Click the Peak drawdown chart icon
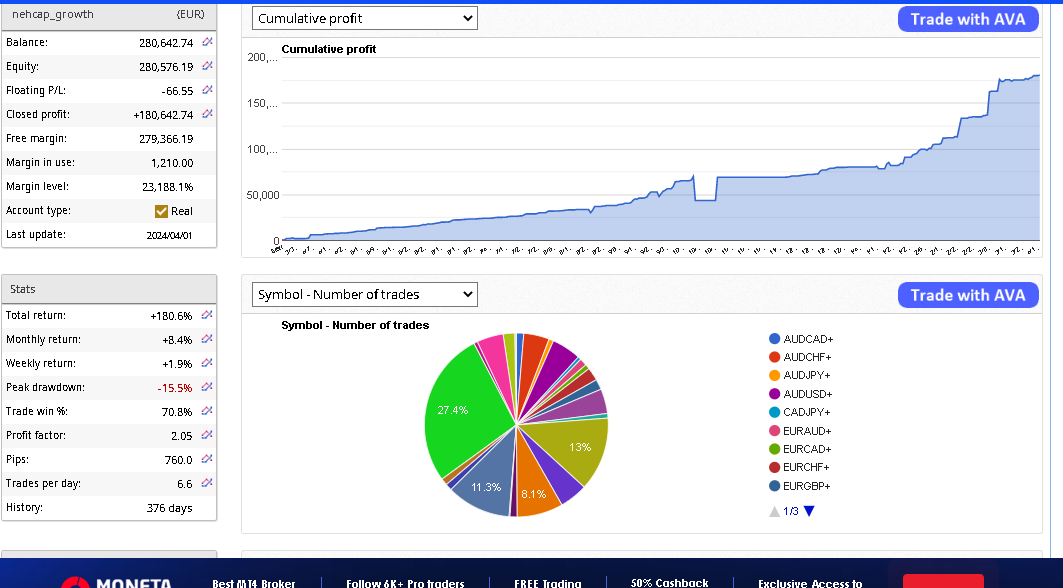1063x588 pixels. tap(207, 387)
